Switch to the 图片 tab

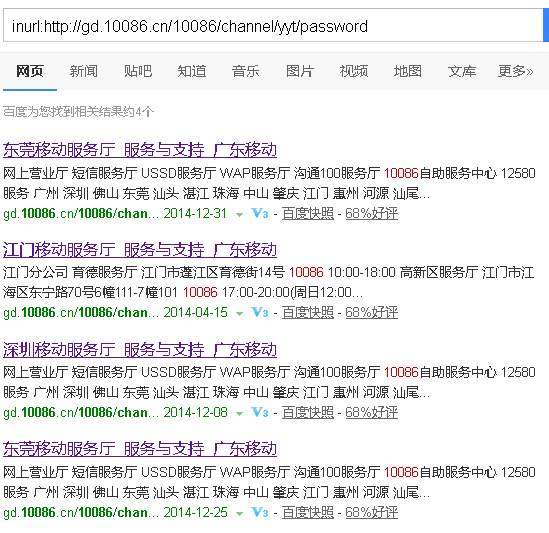[x=300, y=71]
